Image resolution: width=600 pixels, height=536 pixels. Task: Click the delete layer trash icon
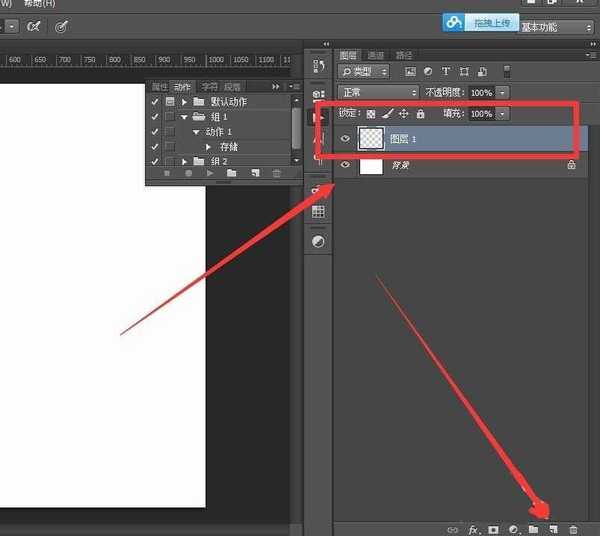coord(573,528)
